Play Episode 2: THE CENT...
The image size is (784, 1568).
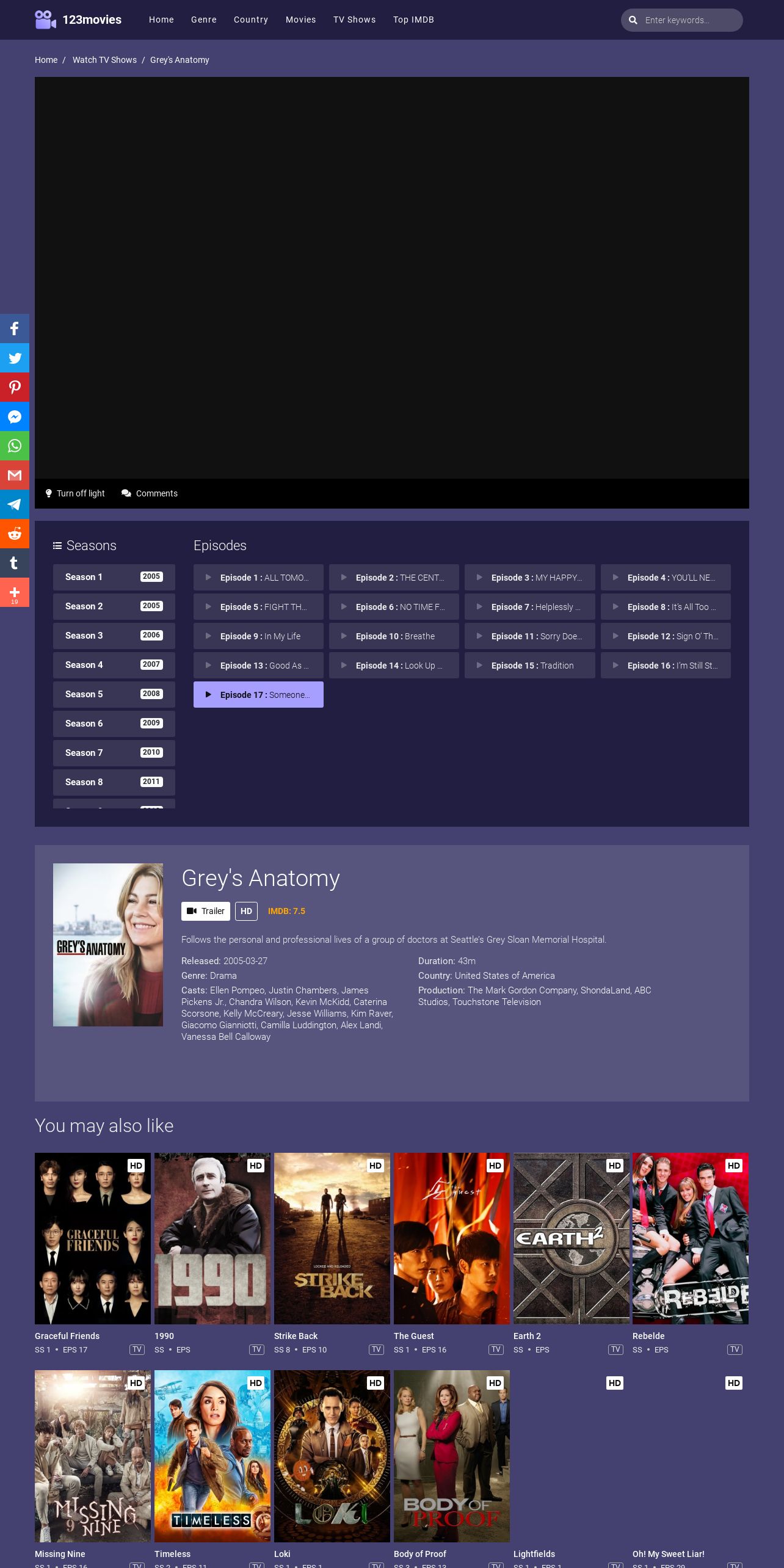point(394,577)
